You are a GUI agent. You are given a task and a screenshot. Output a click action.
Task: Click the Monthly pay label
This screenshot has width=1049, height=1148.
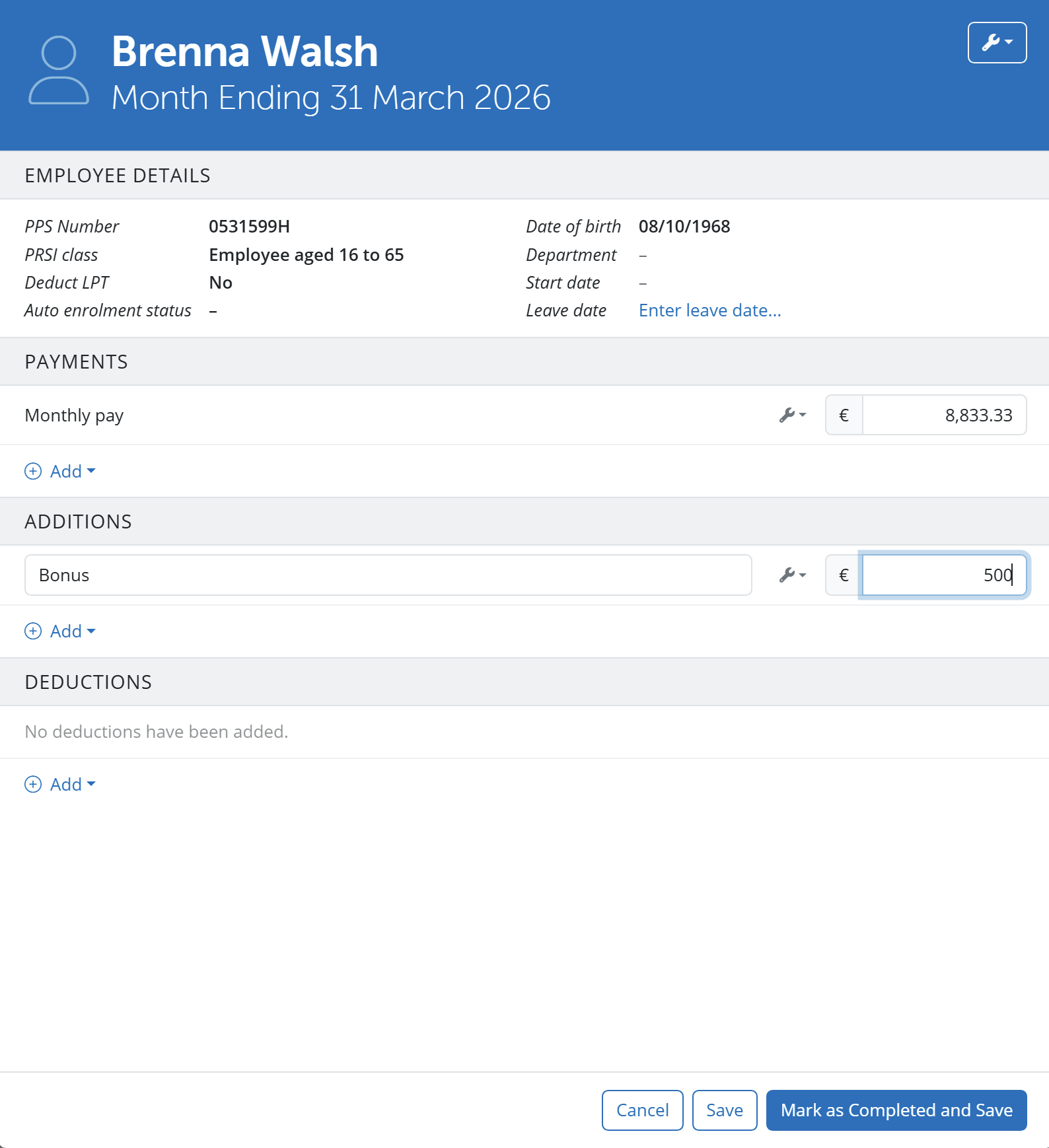[74, 415]
